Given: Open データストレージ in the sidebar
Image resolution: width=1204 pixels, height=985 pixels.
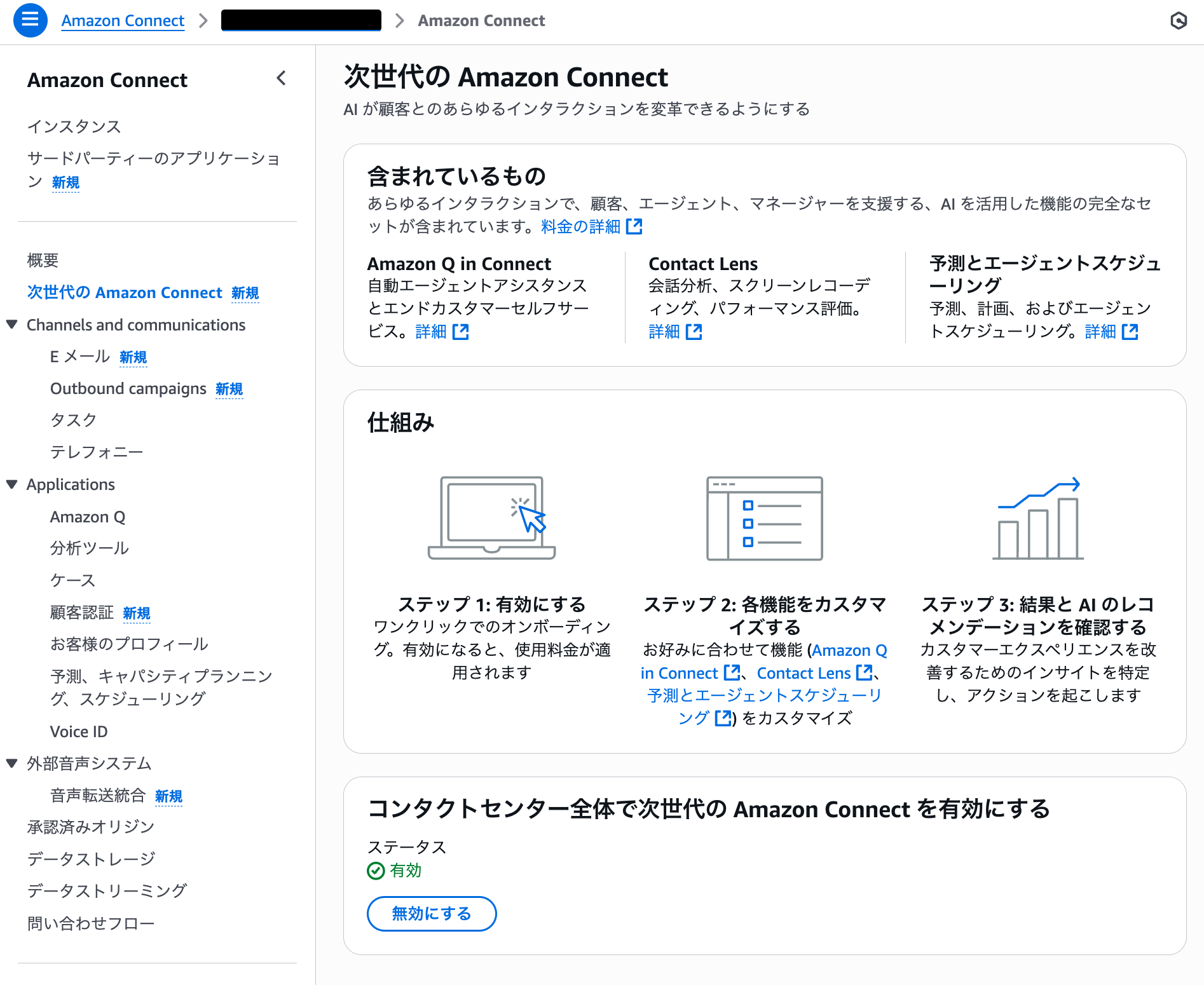Looking at the screenshot, I should [92, 859].
